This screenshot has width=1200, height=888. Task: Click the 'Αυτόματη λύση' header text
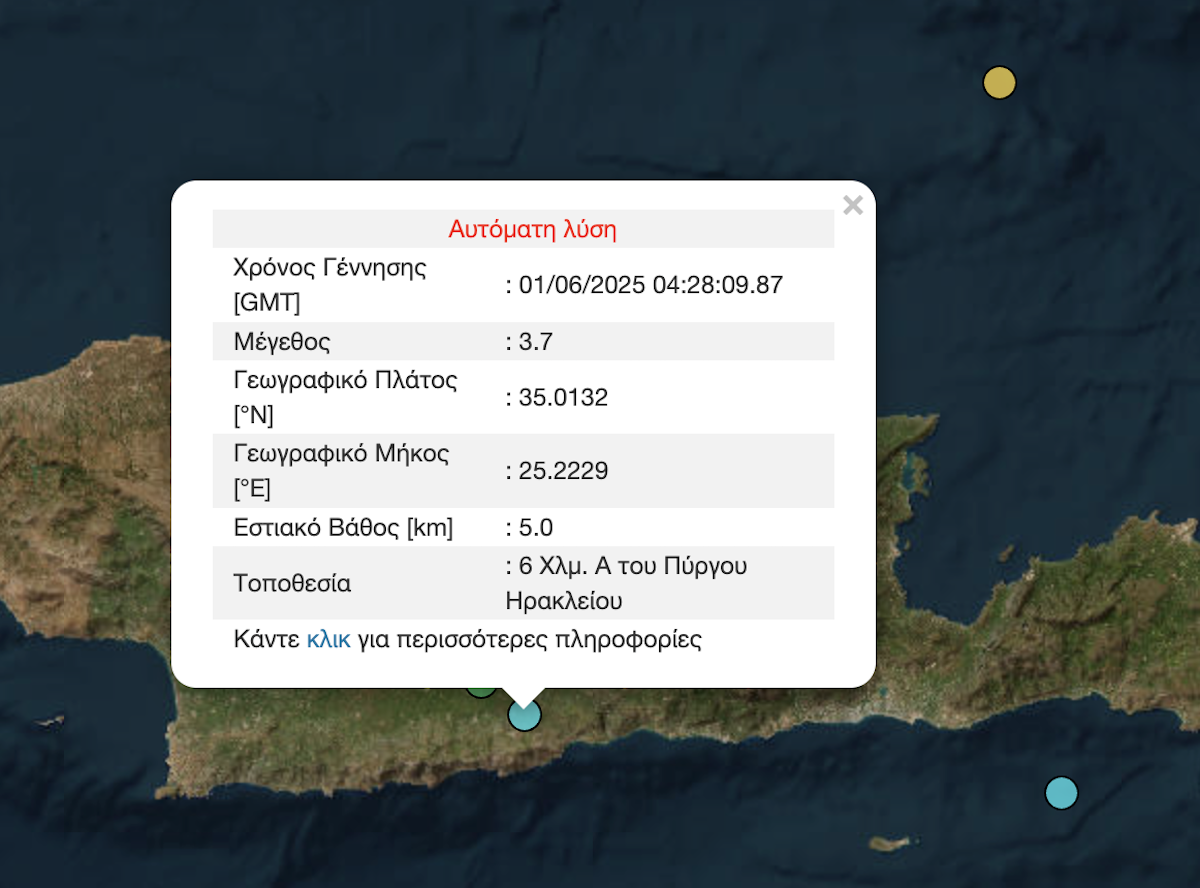tap(532, 230)
